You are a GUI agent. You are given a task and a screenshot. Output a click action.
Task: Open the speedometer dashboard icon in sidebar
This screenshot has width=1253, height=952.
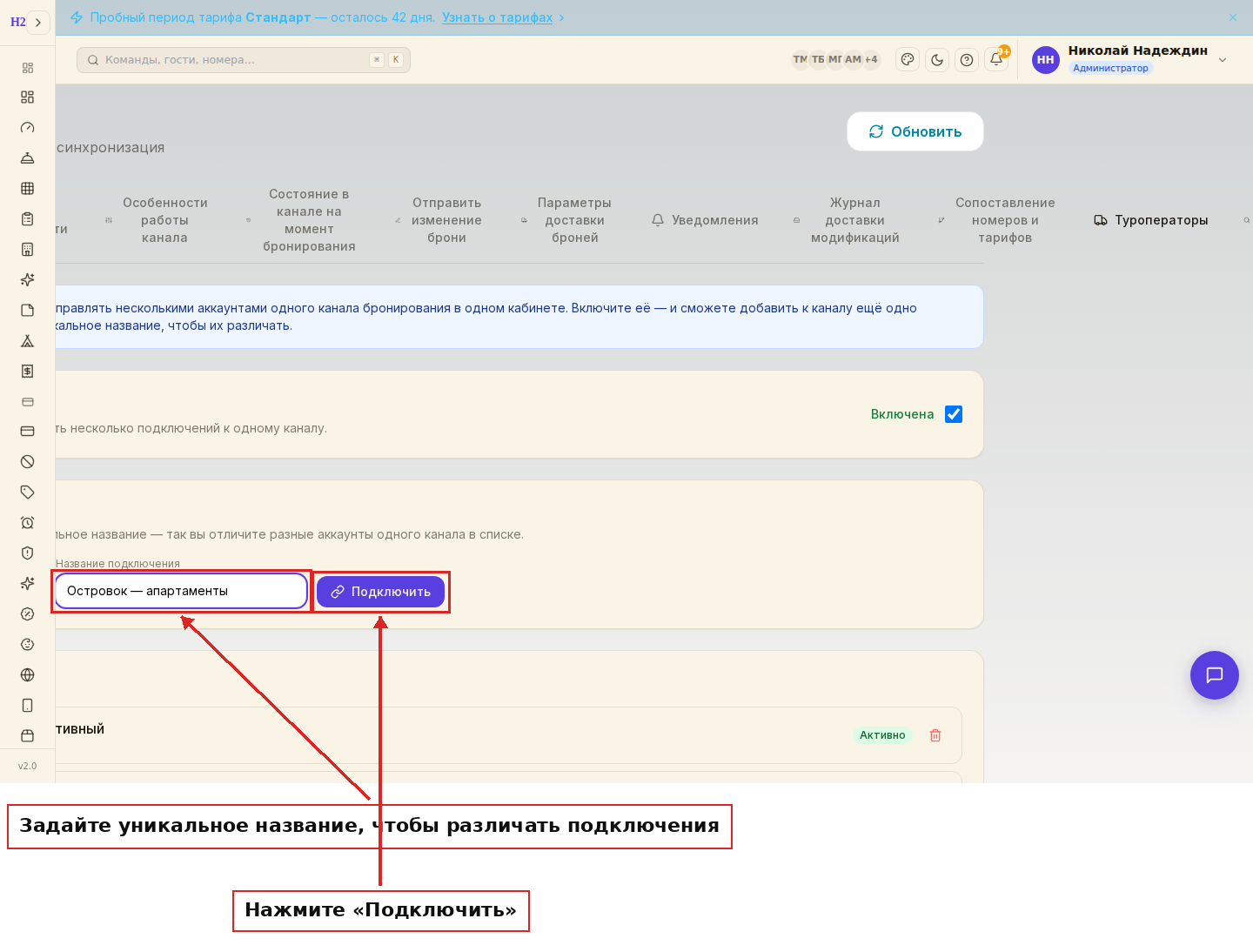pyautogui.click(x=27, y=127)
